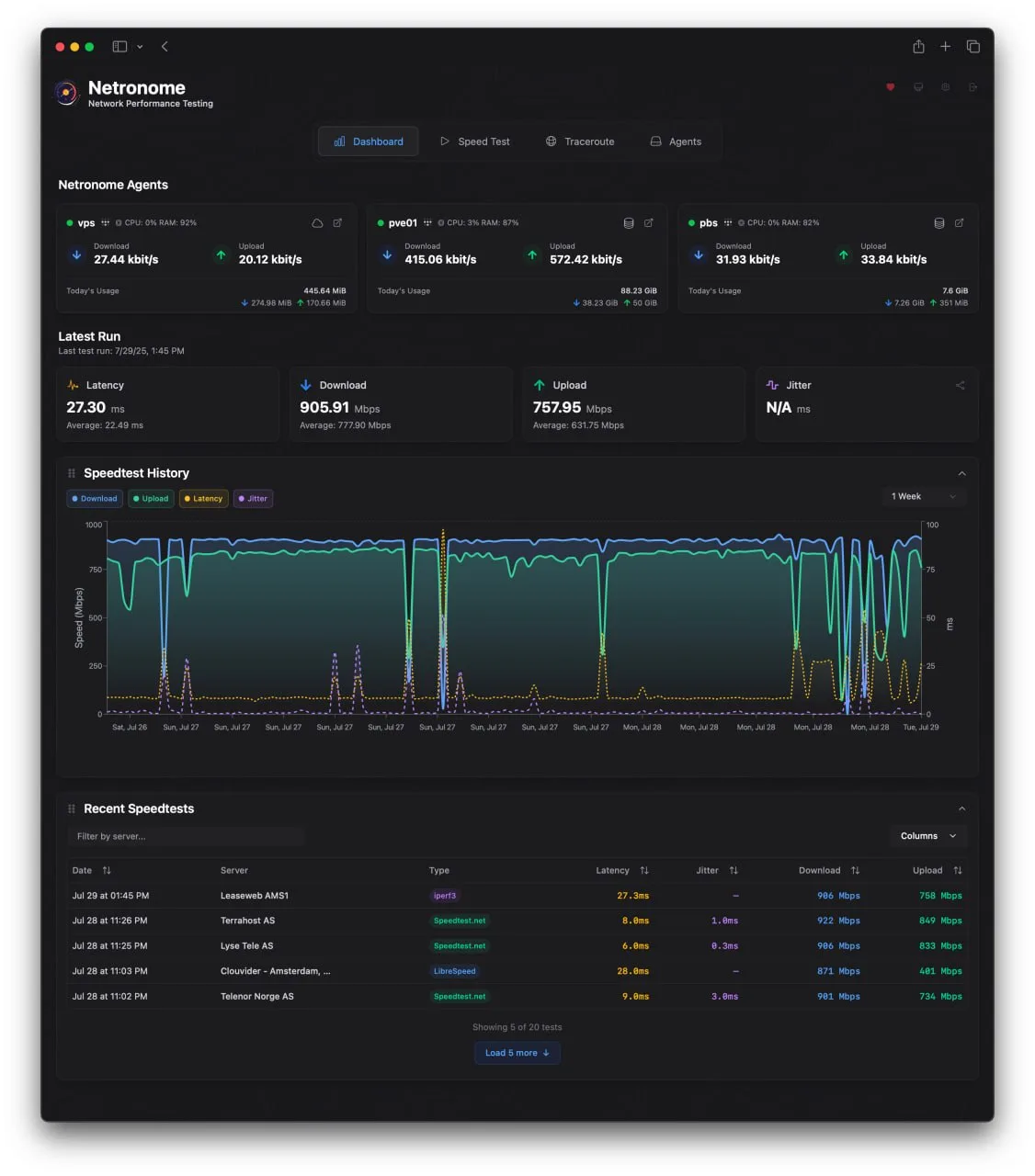
Task: Toggle the Upload series in chart legend
Action: (151, 499)
